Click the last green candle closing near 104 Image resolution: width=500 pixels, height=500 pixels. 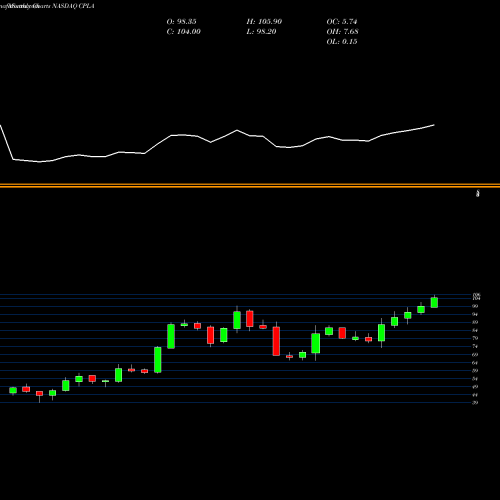pyautogui.click(x=434, y=302)
